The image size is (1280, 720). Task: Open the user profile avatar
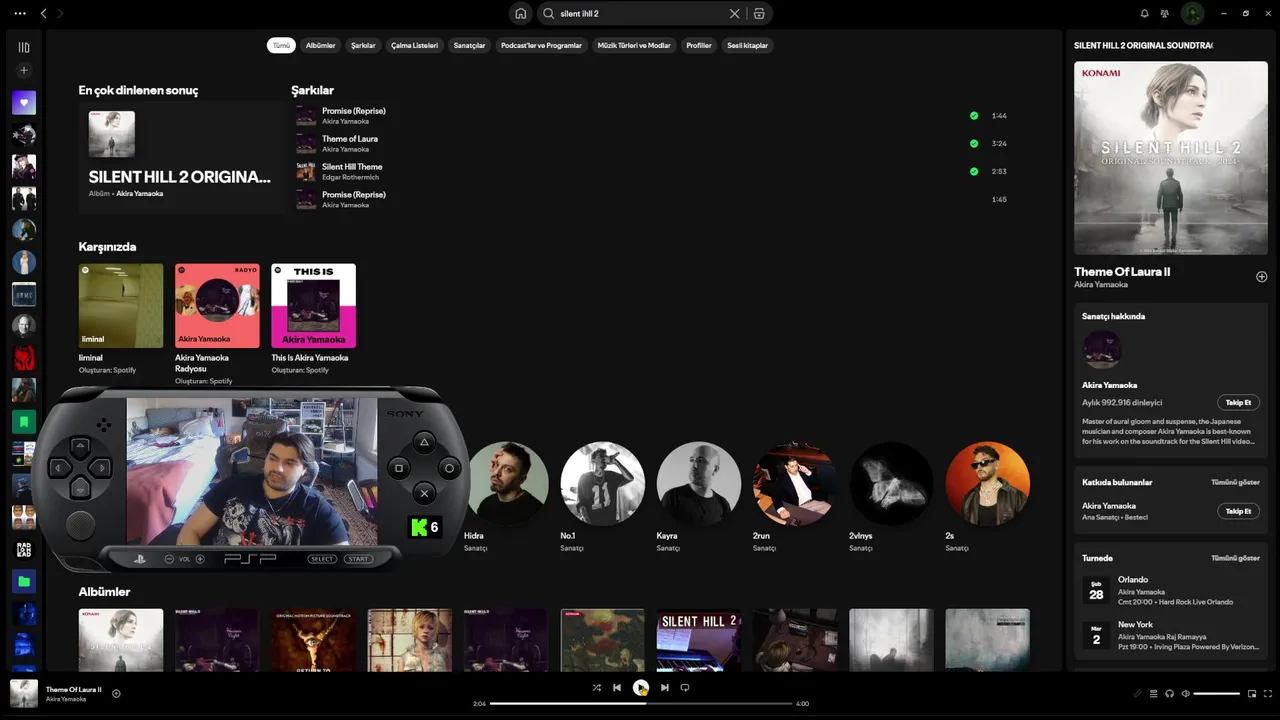1192,14
